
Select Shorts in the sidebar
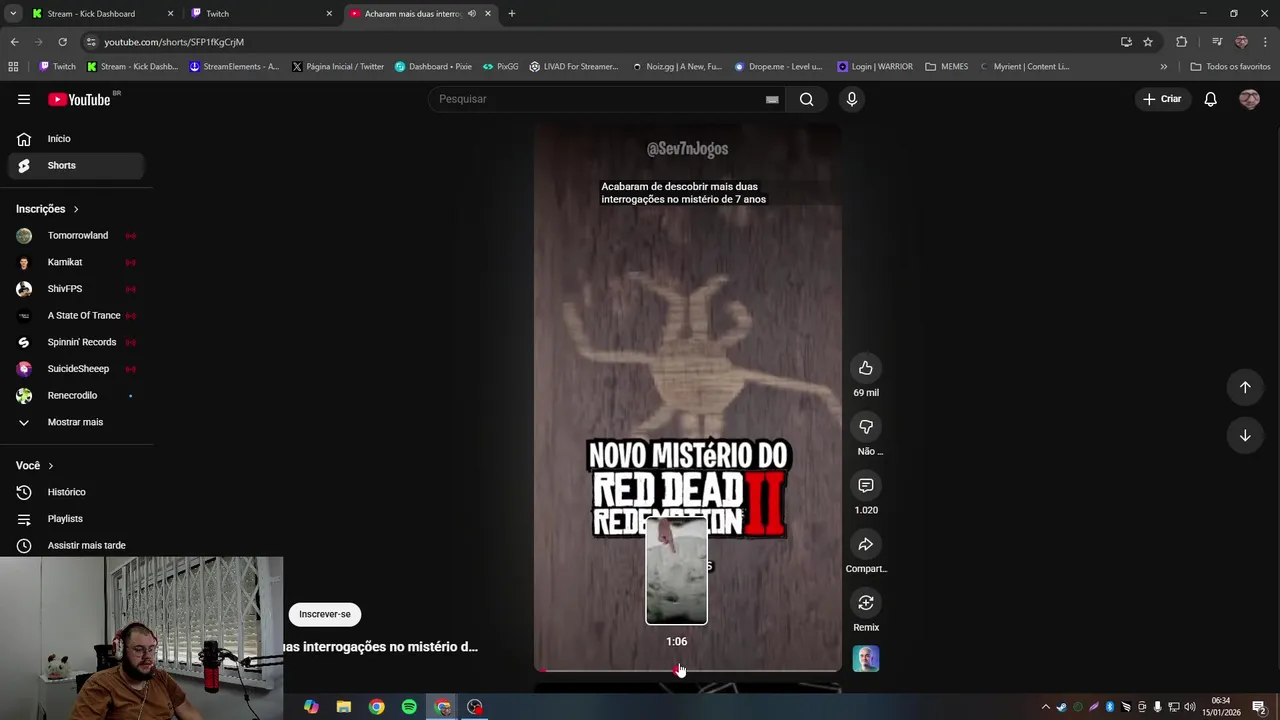pos(75,165)
